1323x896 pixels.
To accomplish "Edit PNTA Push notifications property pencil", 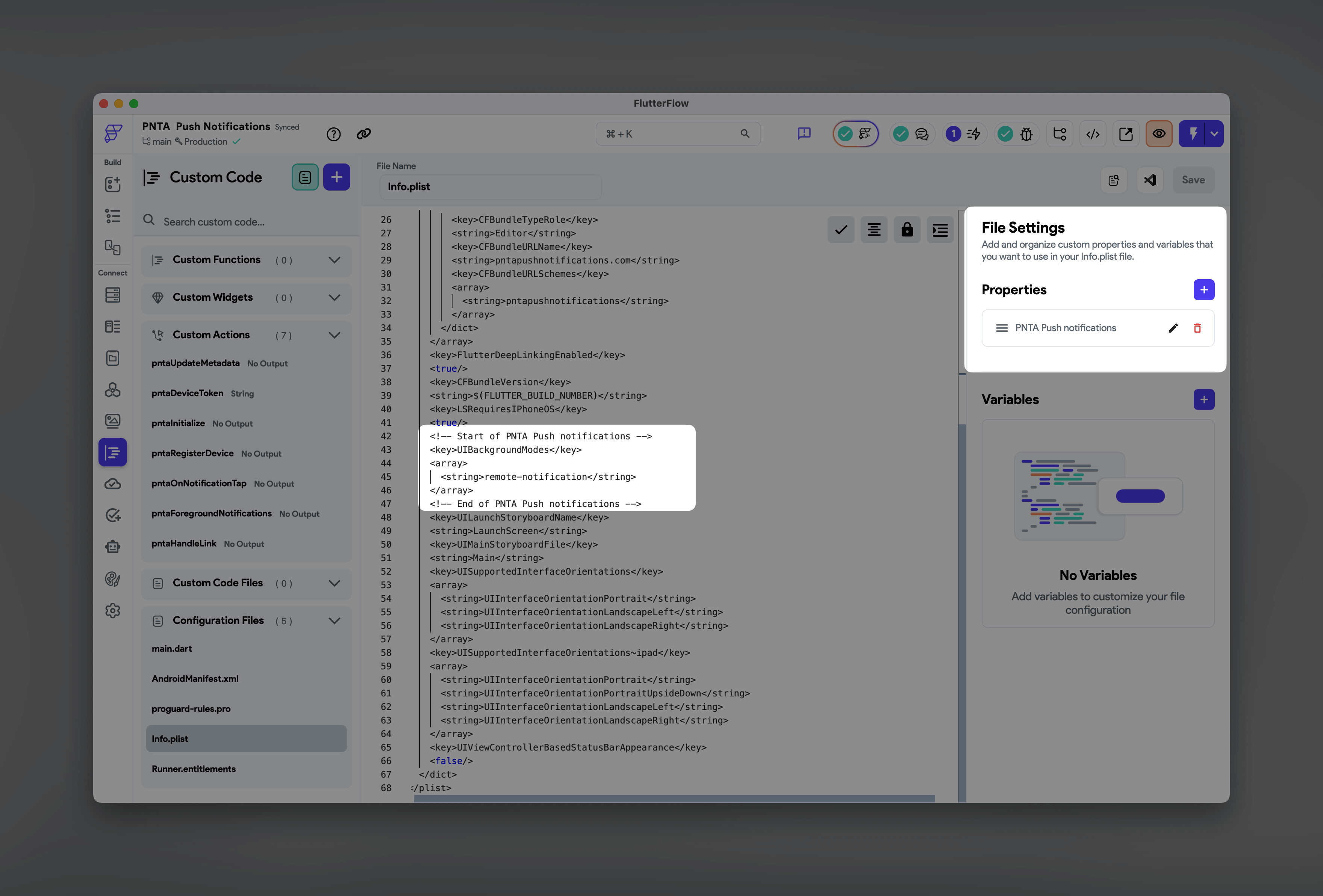I will click(x=1173, y=328).
